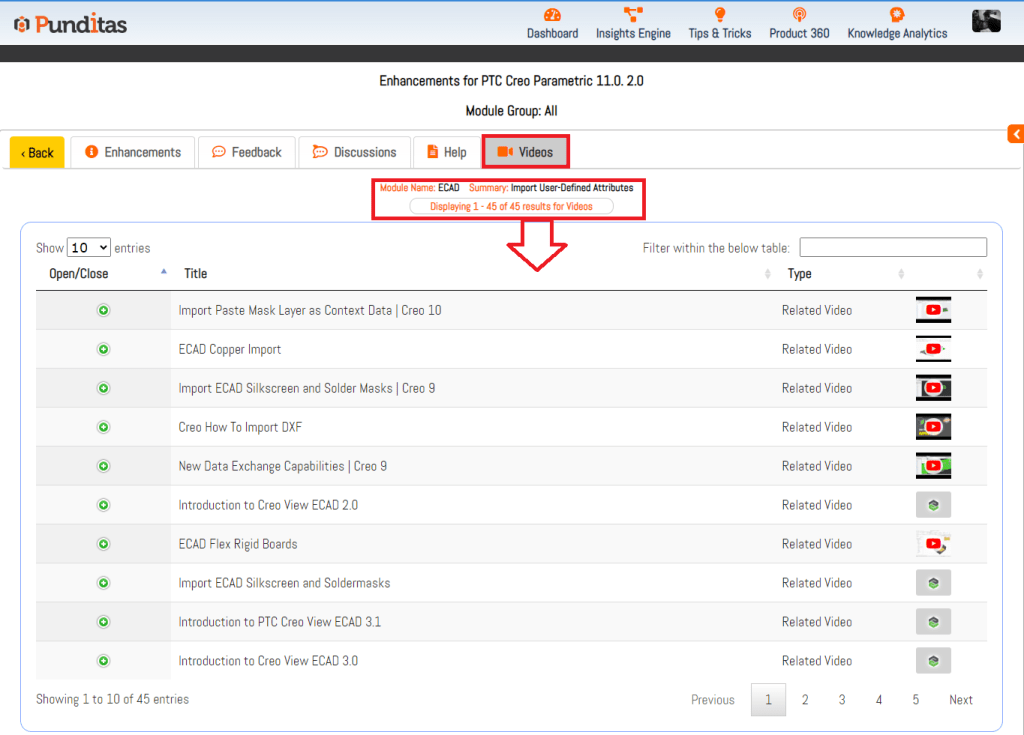
Task: Open the Dashboard gauge icon
Action: coord(552,15)
